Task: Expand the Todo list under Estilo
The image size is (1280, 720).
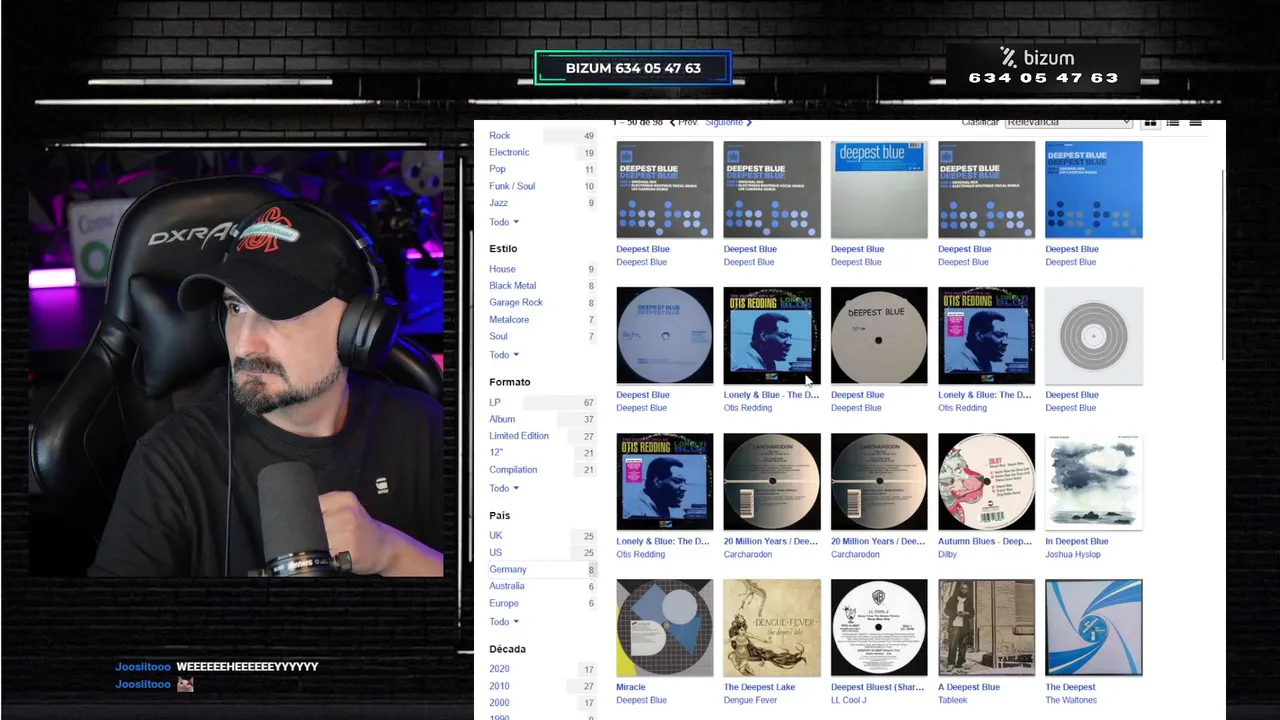Action: (x=504, y=355)
